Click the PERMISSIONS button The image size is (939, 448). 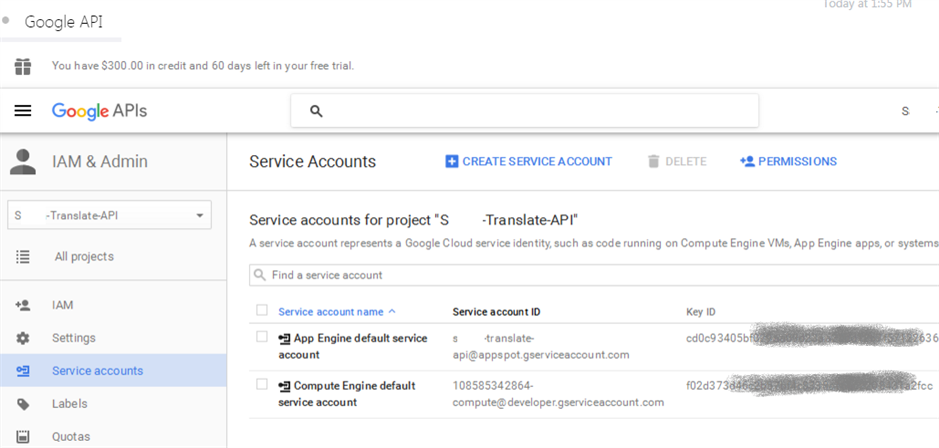(x=789, y=162)
